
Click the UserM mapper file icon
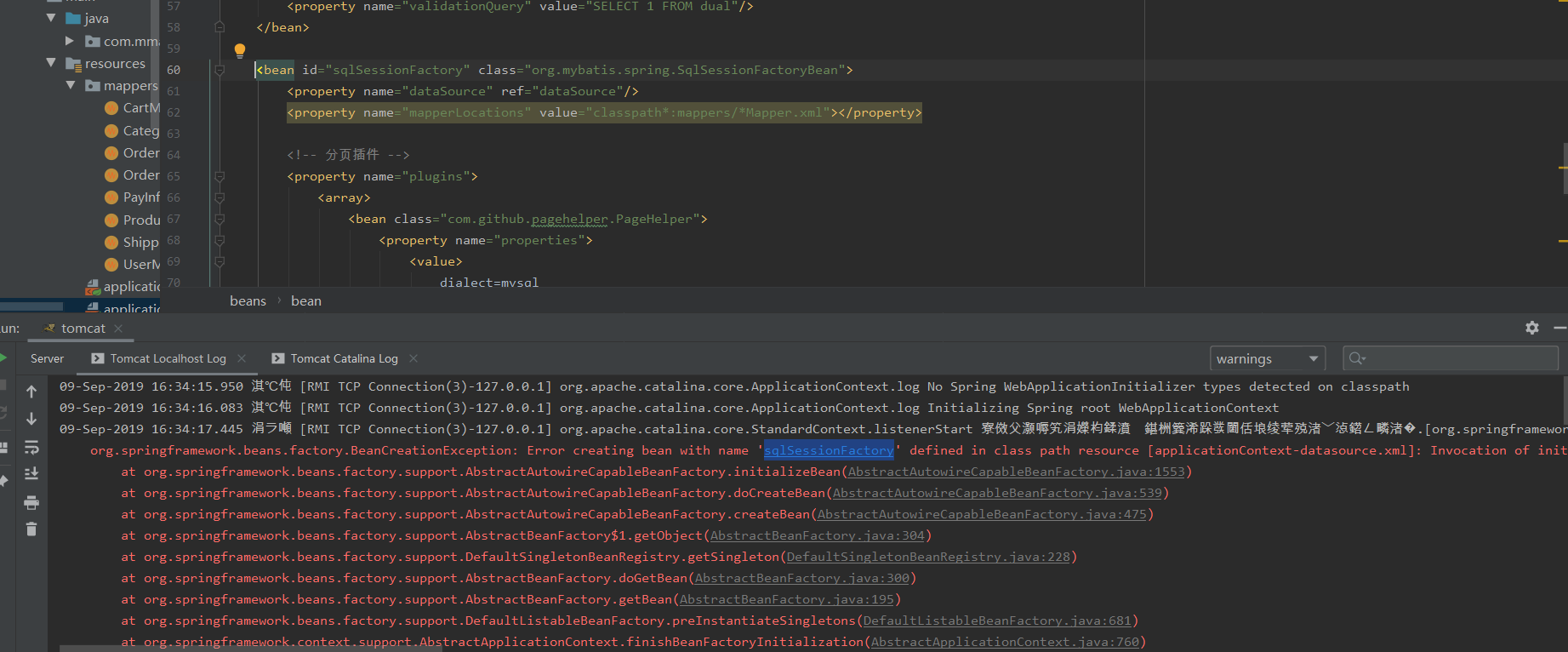111,264
